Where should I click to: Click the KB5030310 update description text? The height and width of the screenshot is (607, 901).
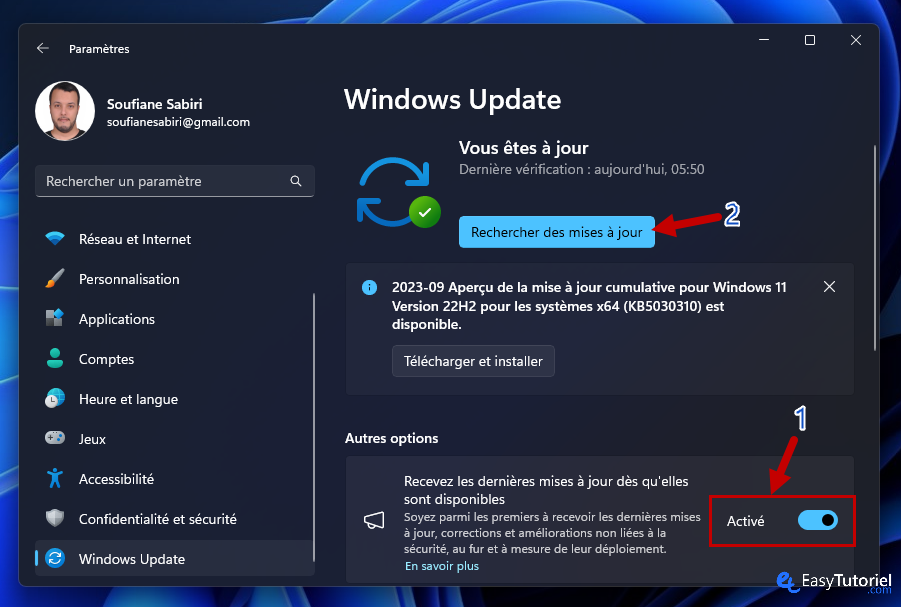coord(589,306)
